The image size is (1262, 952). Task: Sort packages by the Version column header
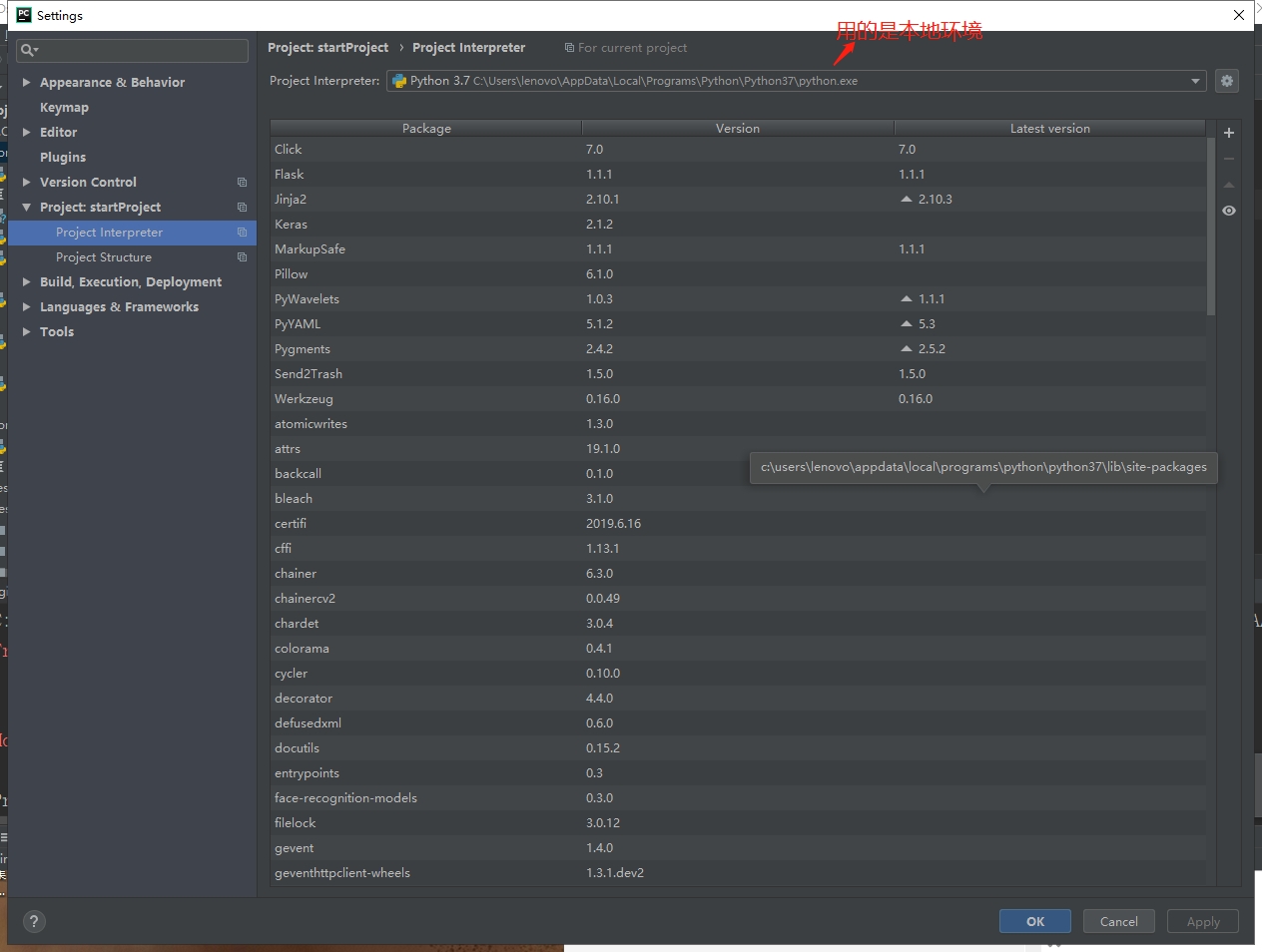[x=738, y=128]
